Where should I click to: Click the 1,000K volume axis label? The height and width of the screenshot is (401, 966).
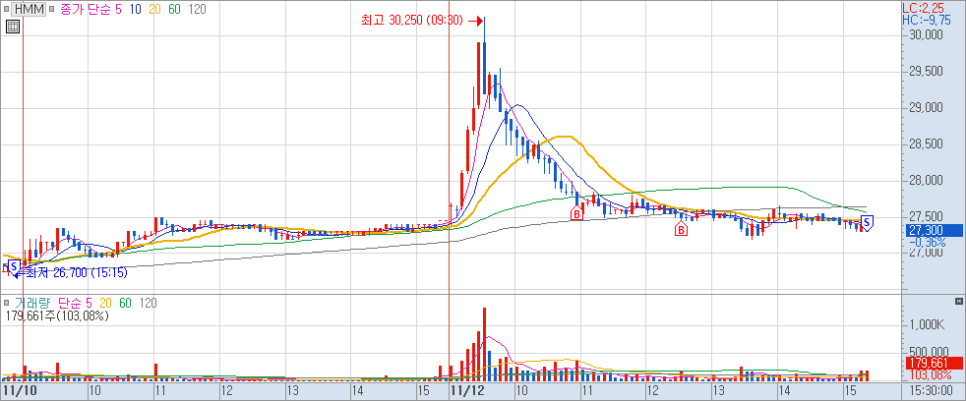tap(927, 325)
